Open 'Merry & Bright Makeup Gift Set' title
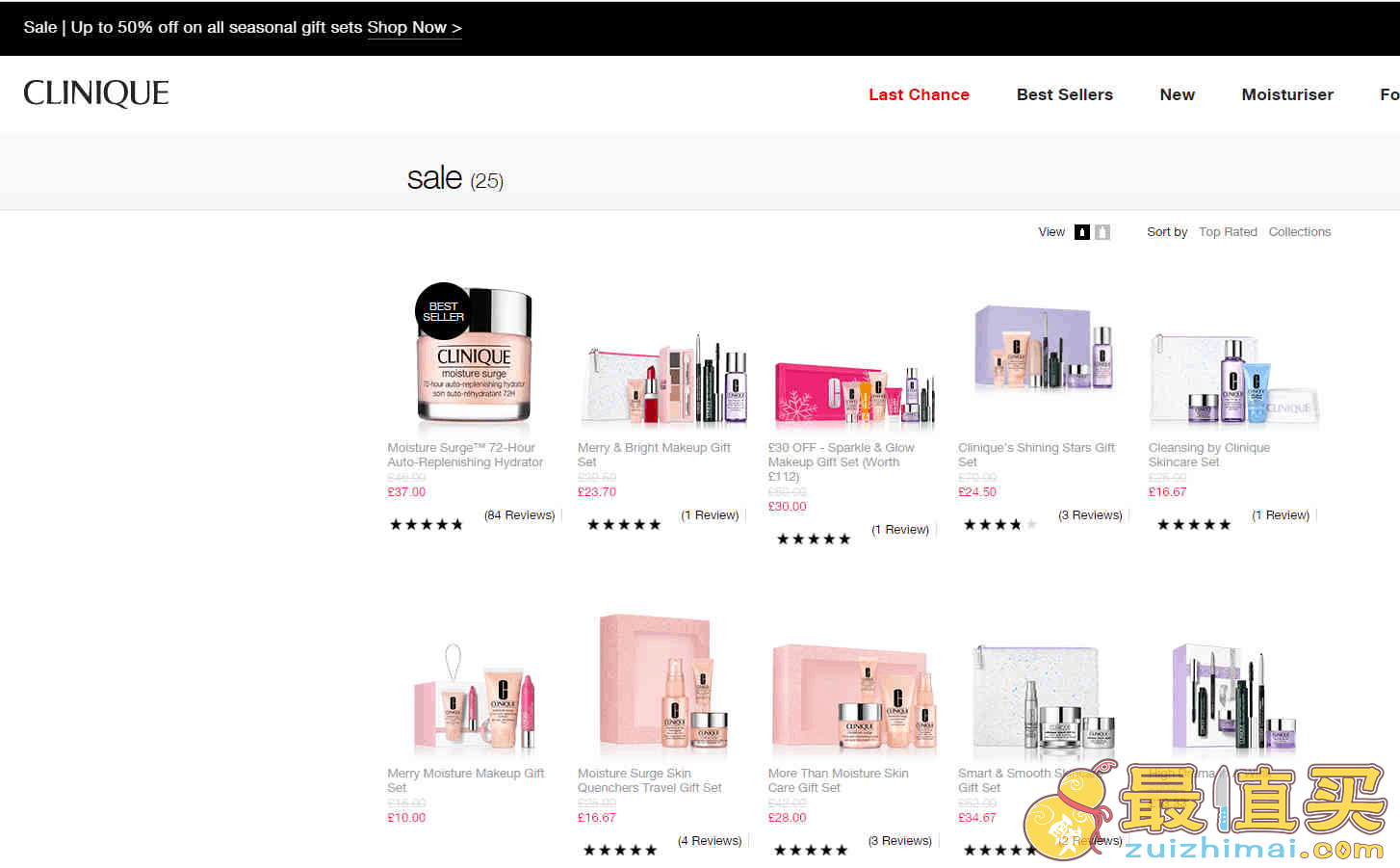This screenshot has height=868, width=1400. coord(654,455)
